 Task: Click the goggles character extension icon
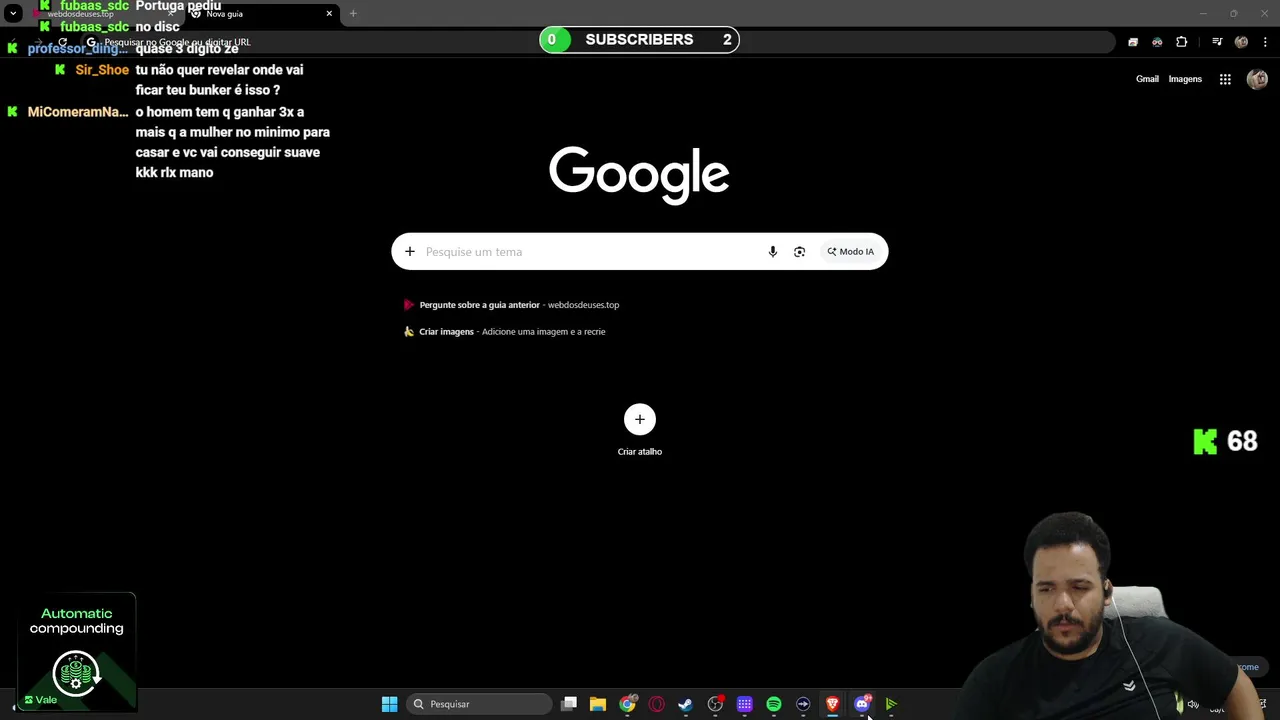pyautogui.click(x=1157, y=42)
